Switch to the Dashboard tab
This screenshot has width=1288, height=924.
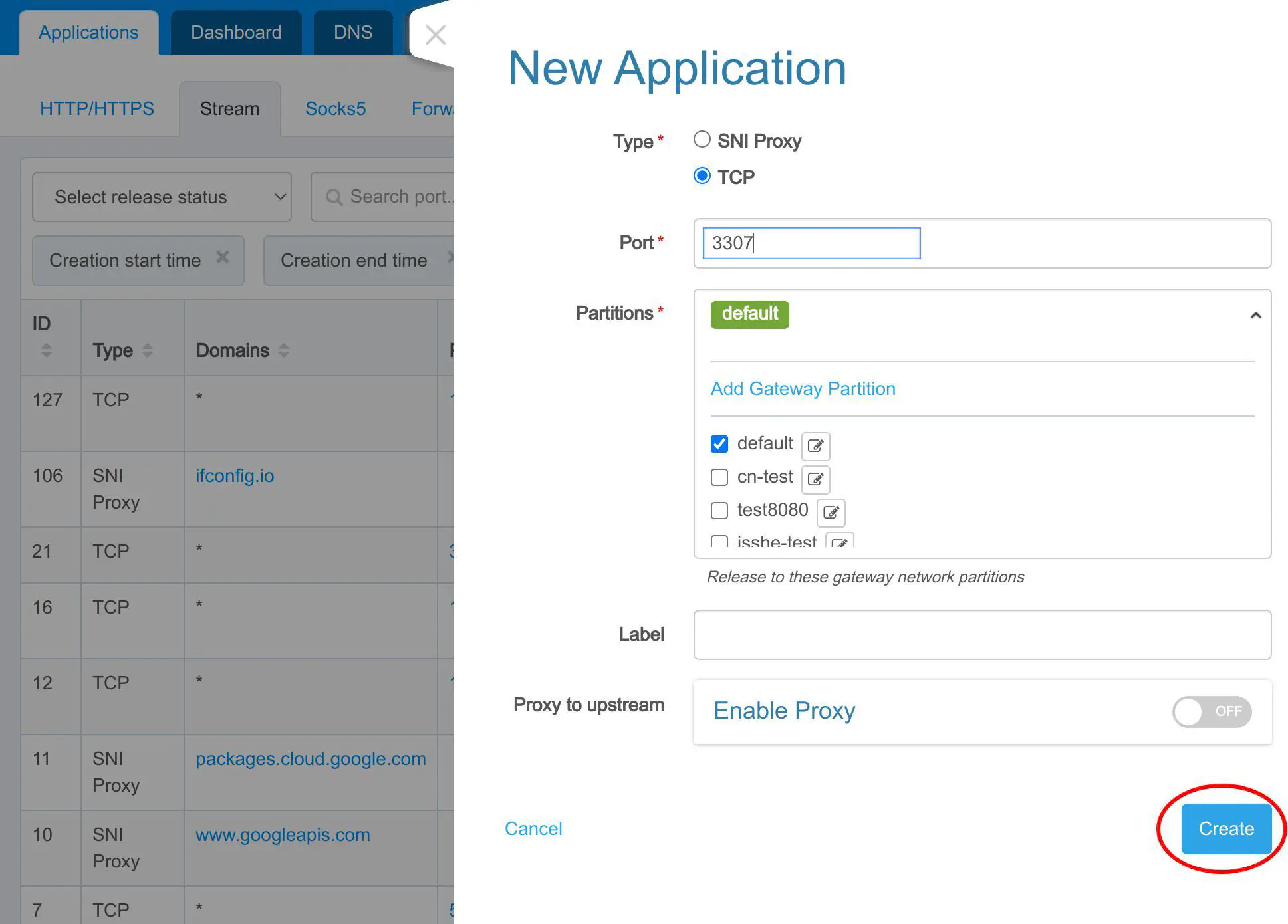[x=236, y=32]
